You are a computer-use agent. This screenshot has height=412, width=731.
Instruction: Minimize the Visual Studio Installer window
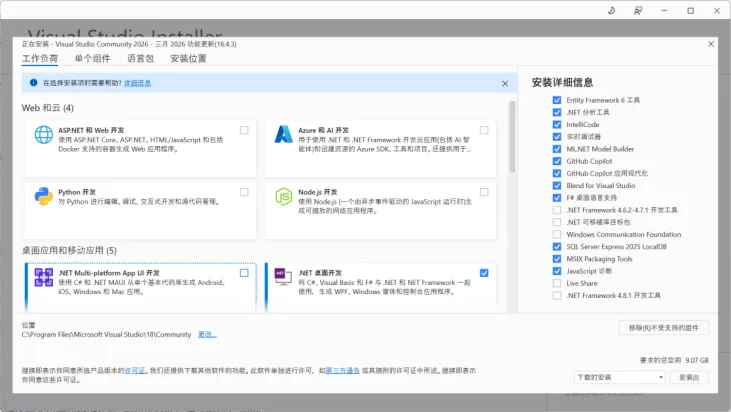coord(664,10)
